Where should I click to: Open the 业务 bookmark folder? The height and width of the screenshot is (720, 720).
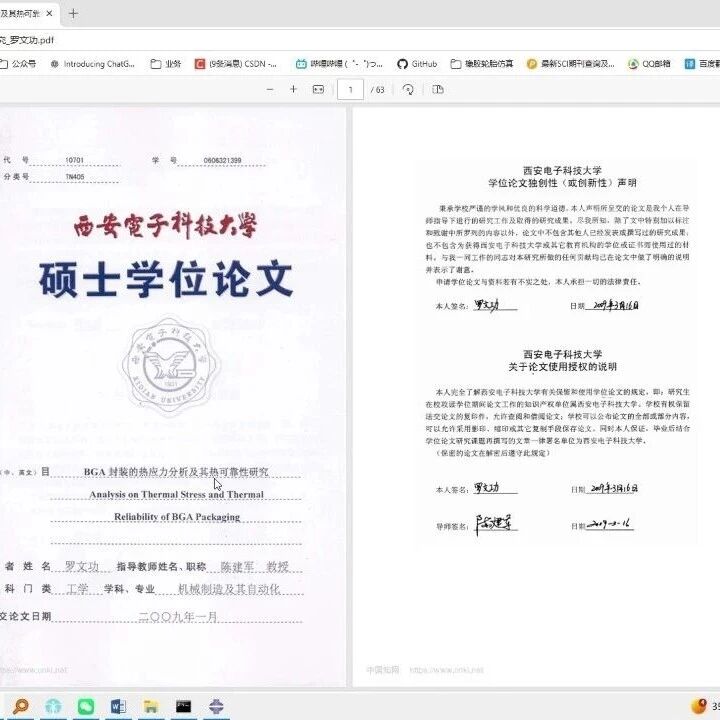[166, 64]
